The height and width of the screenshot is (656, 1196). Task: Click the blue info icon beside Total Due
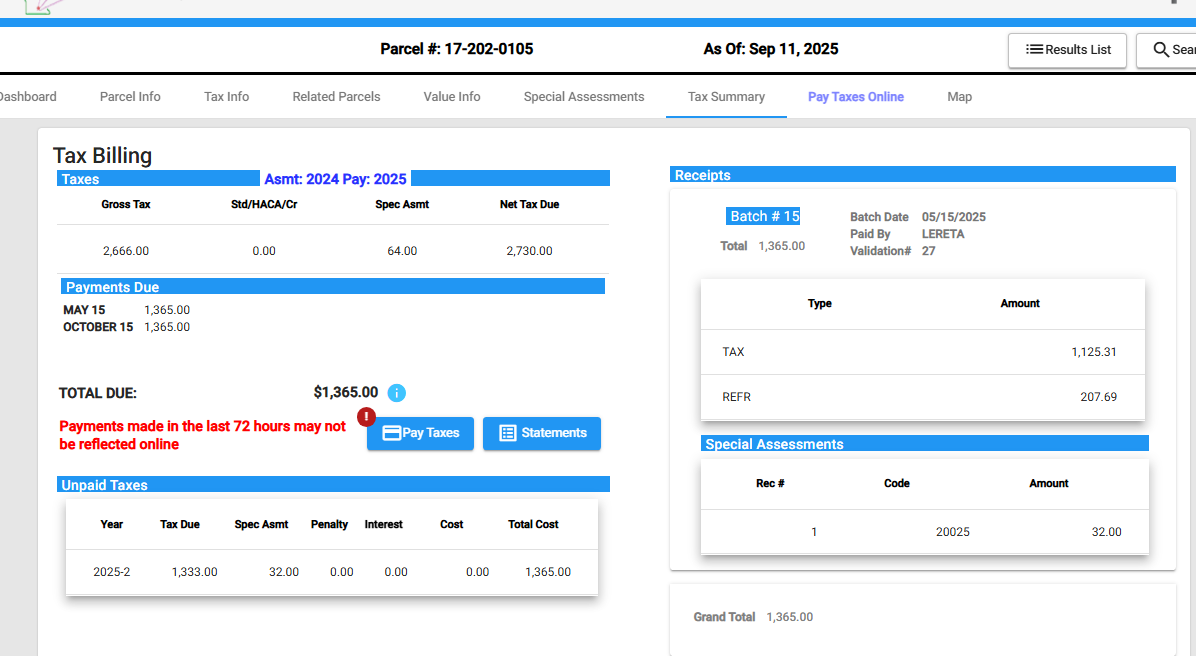click(x=397, y=393)
